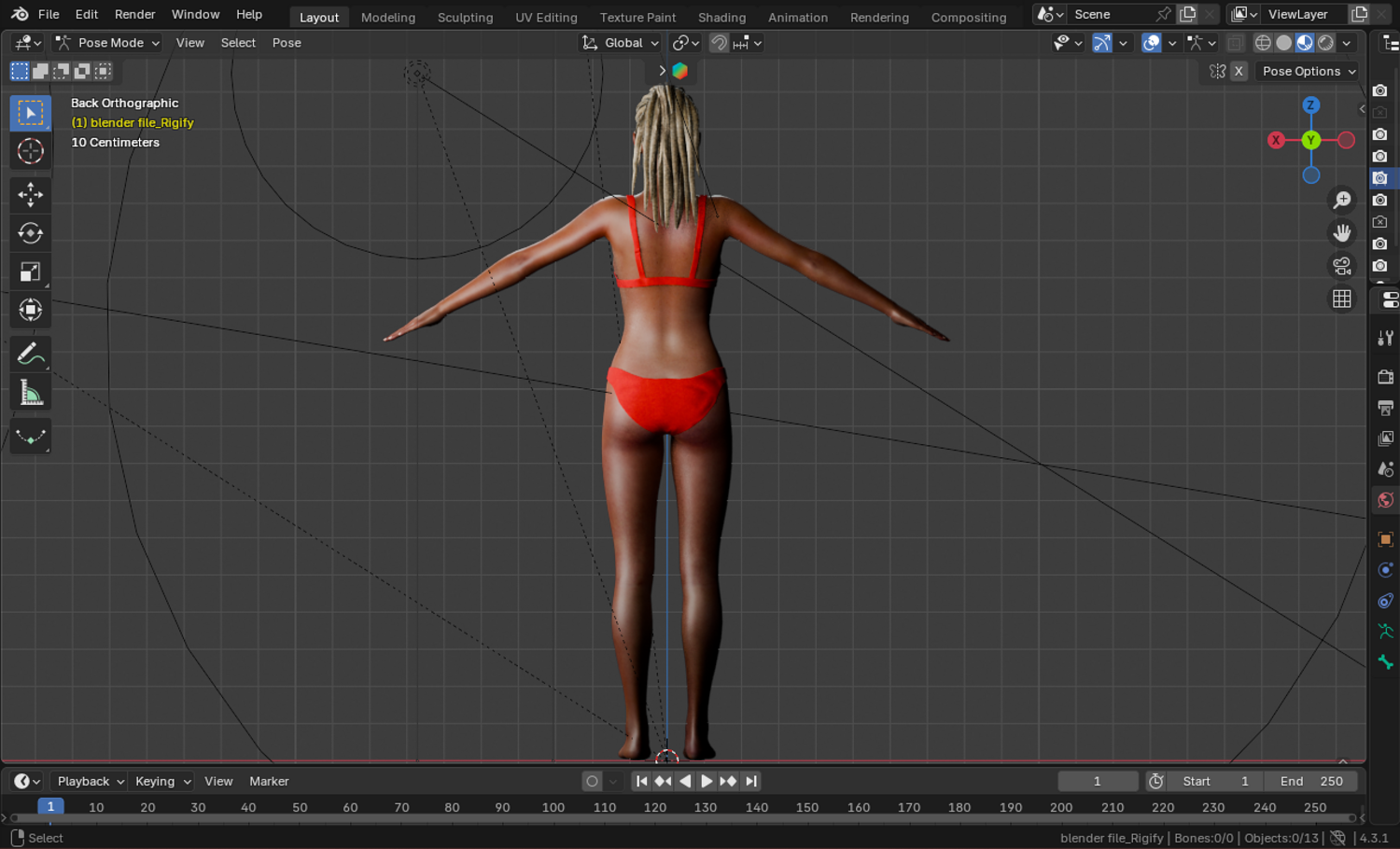Click the End frame field
Viewport: 1400px width, 849px height.
pos(1310,782)
